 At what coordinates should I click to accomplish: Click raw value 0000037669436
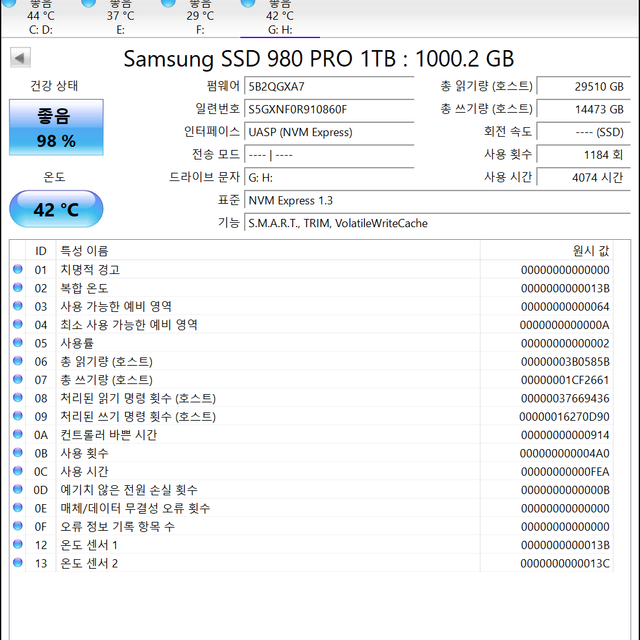(565, 398)
